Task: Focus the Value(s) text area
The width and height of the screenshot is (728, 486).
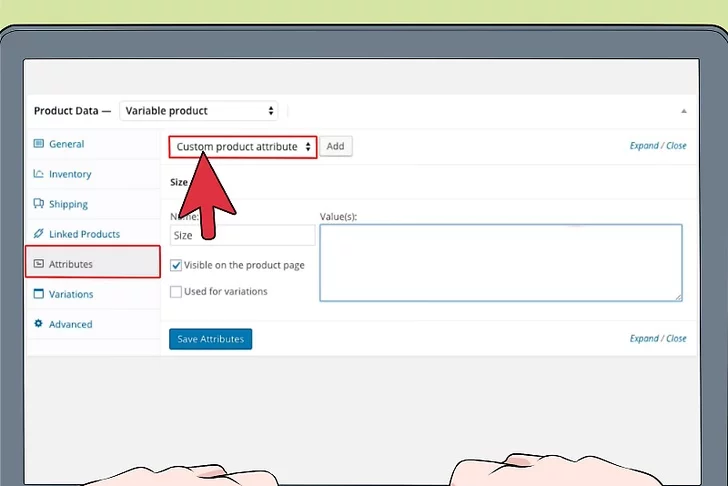Action: coord(500,262)
